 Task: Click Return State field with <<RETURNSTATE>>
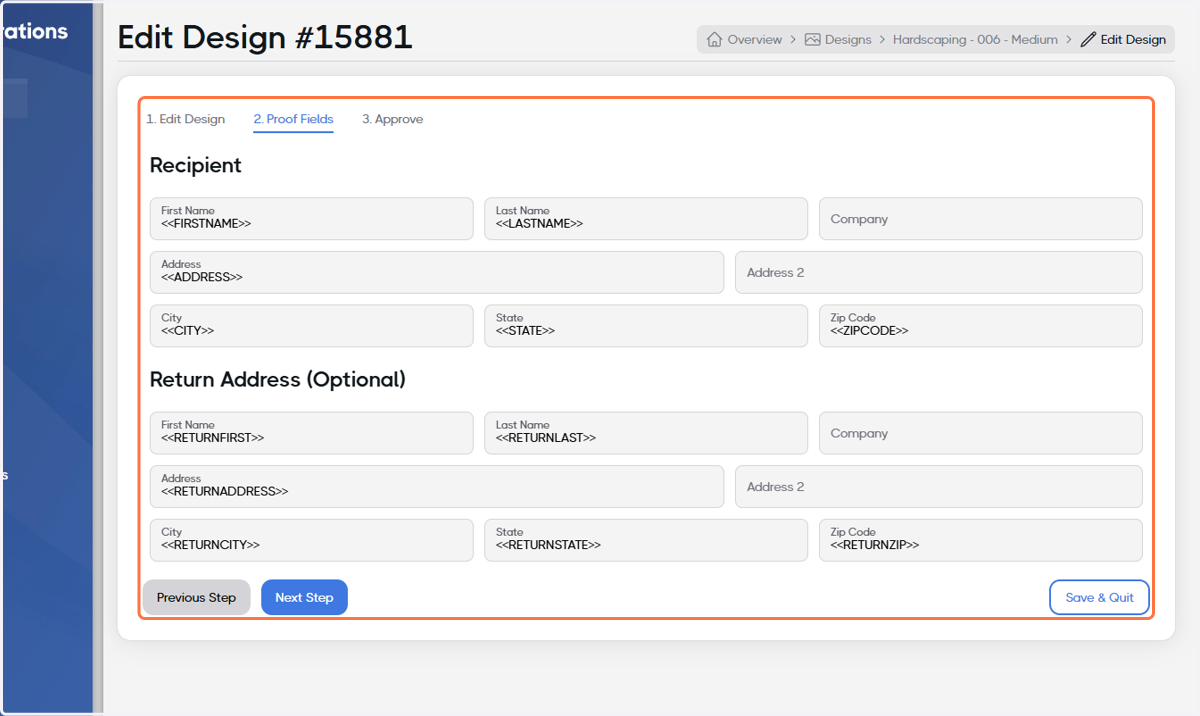tap(646, 540)
